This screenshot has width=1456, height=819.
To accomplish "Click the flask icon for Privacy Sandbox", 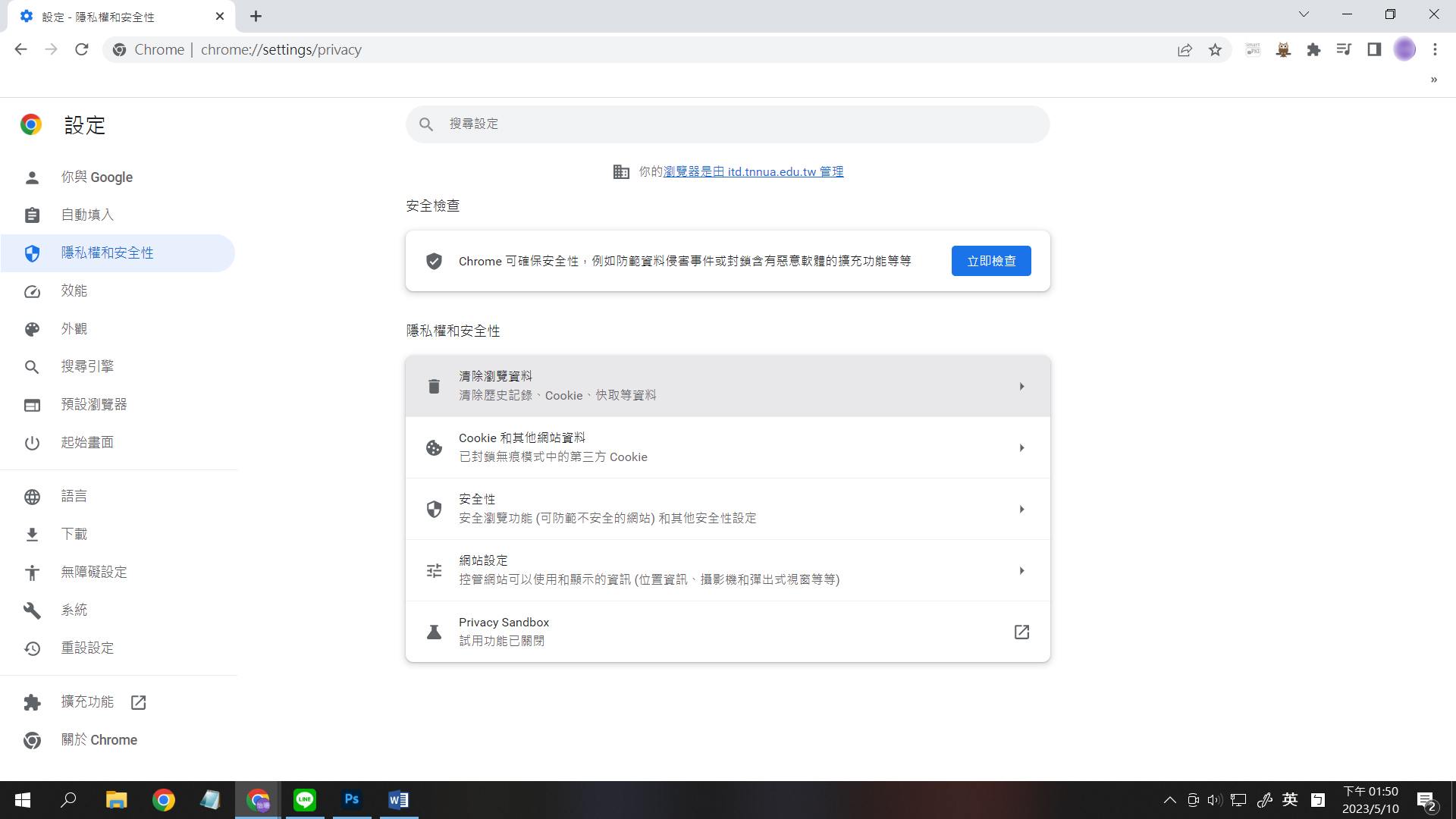I will coord(434,632).
